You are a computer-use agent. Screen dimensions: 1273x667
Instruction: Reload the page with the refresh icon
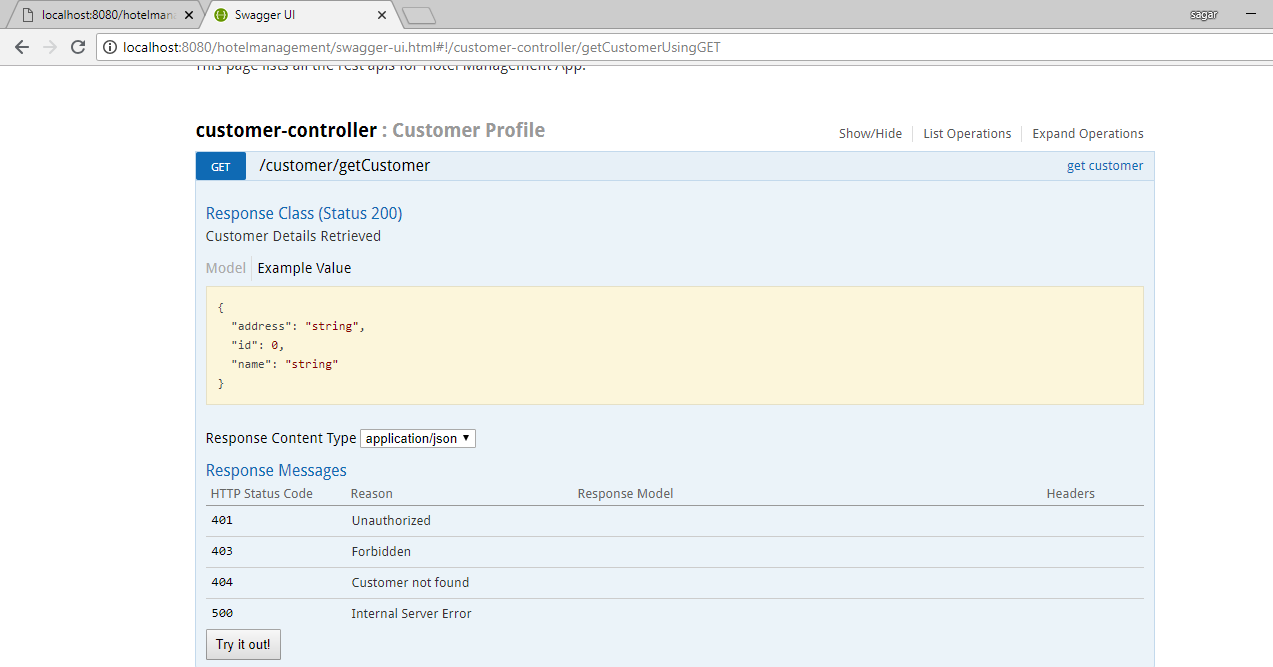click(78, 47)
